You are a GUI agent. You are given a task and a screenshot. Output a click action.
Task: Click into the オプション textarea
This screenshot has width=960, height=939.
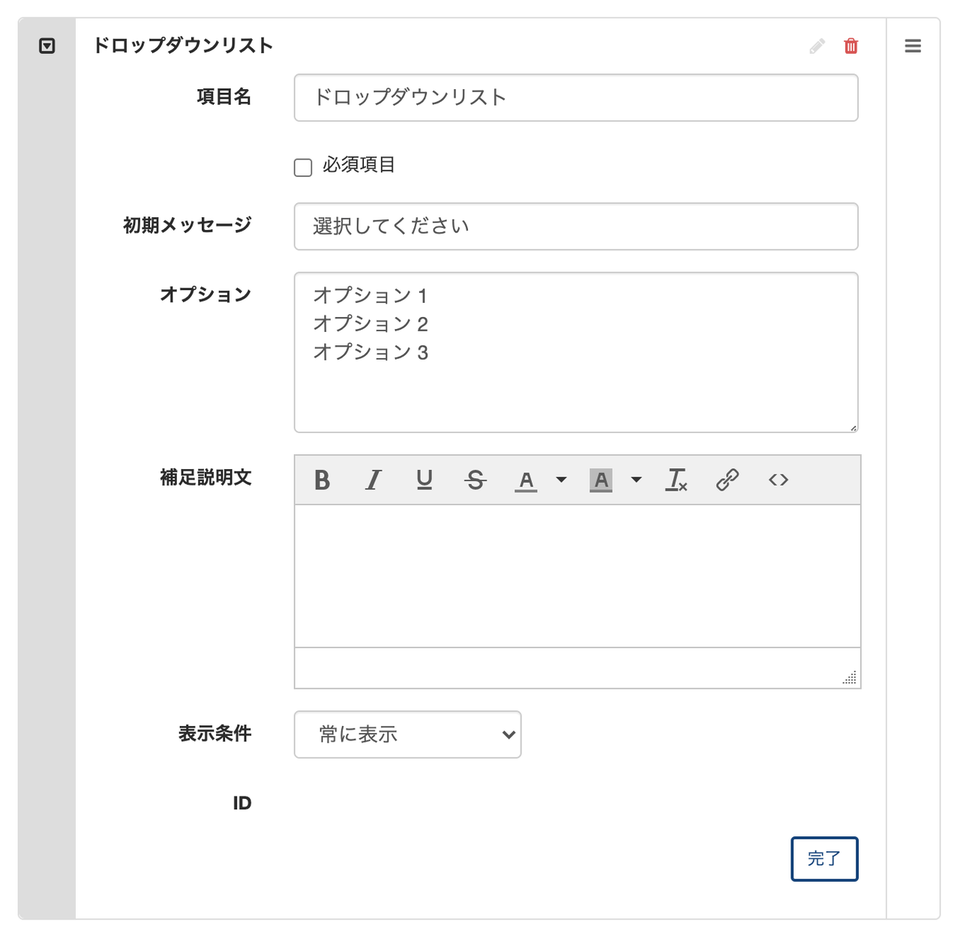coord(576,352)
